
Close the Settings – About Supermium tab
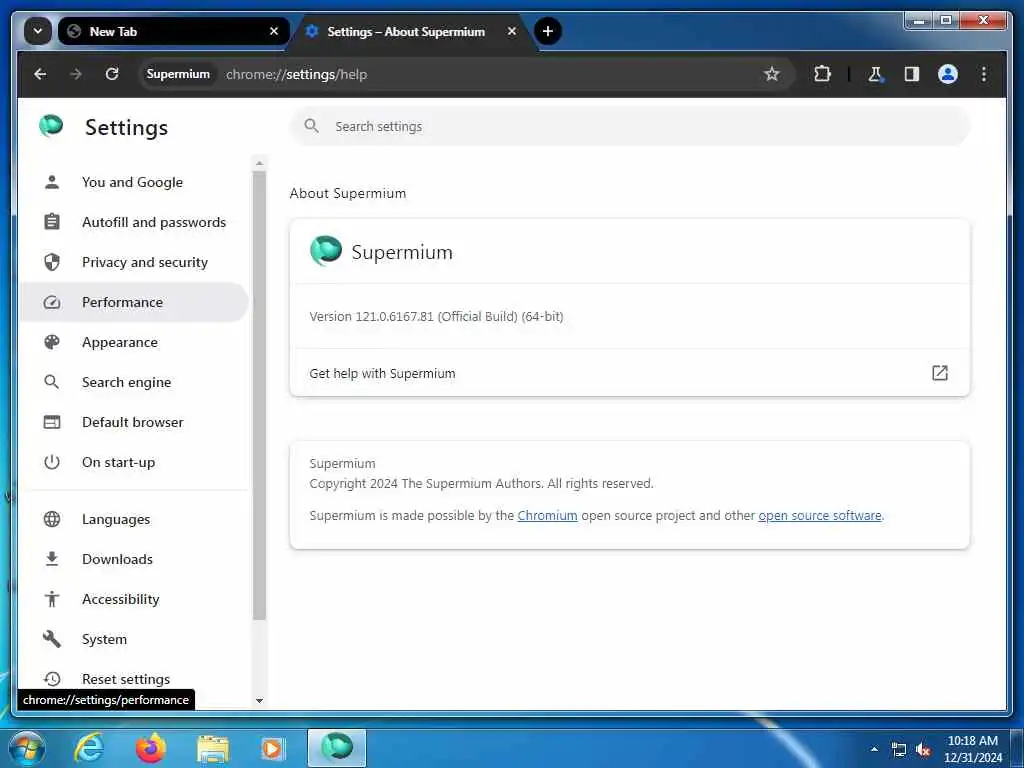point(512,31)
